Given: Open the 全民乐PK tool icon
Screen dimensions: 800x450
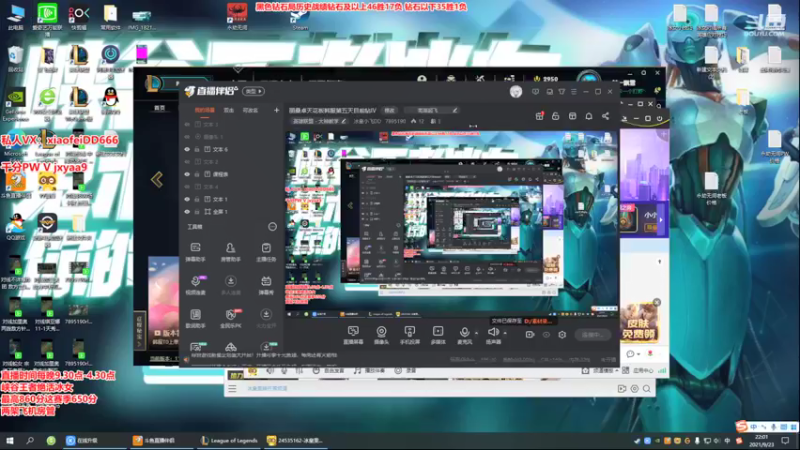Looking at the screenshot, I should click(x=231, y=318).
